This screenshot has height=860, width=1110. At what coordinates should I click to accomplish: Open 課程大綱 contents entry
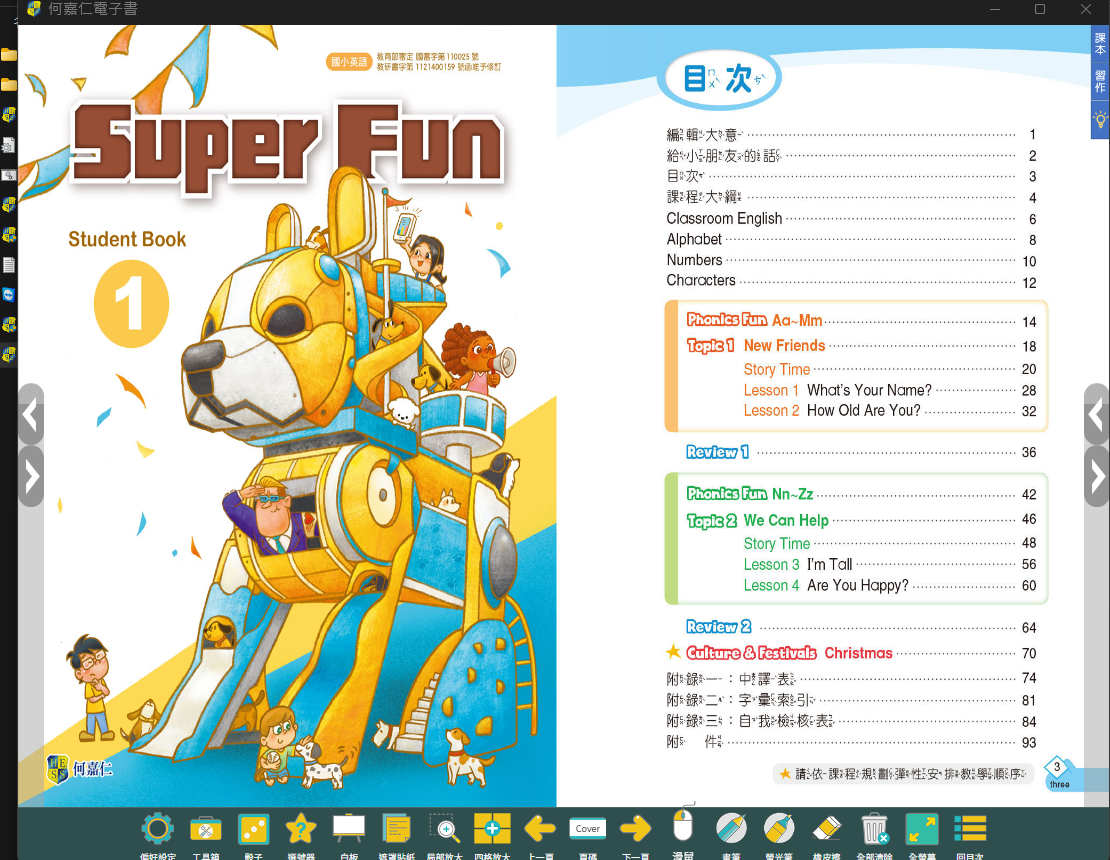tap(851, 197)
